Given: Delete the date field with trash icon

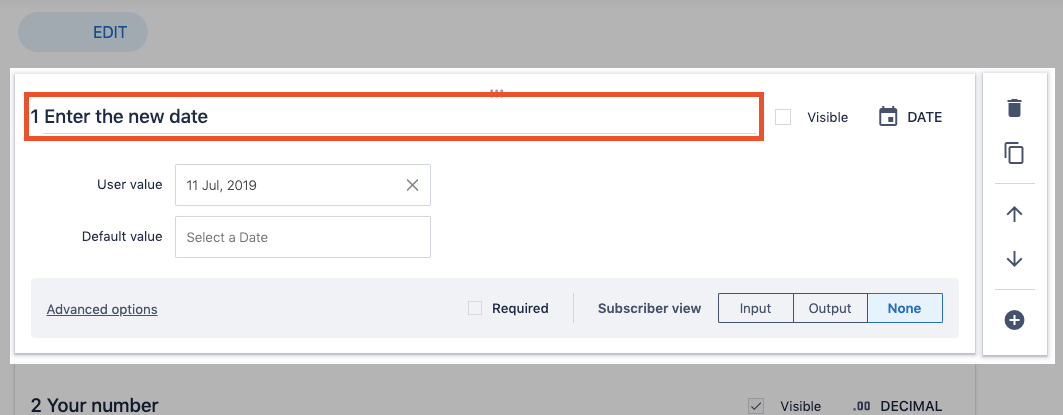Looking at the screenshot, I should (1014, 108).
